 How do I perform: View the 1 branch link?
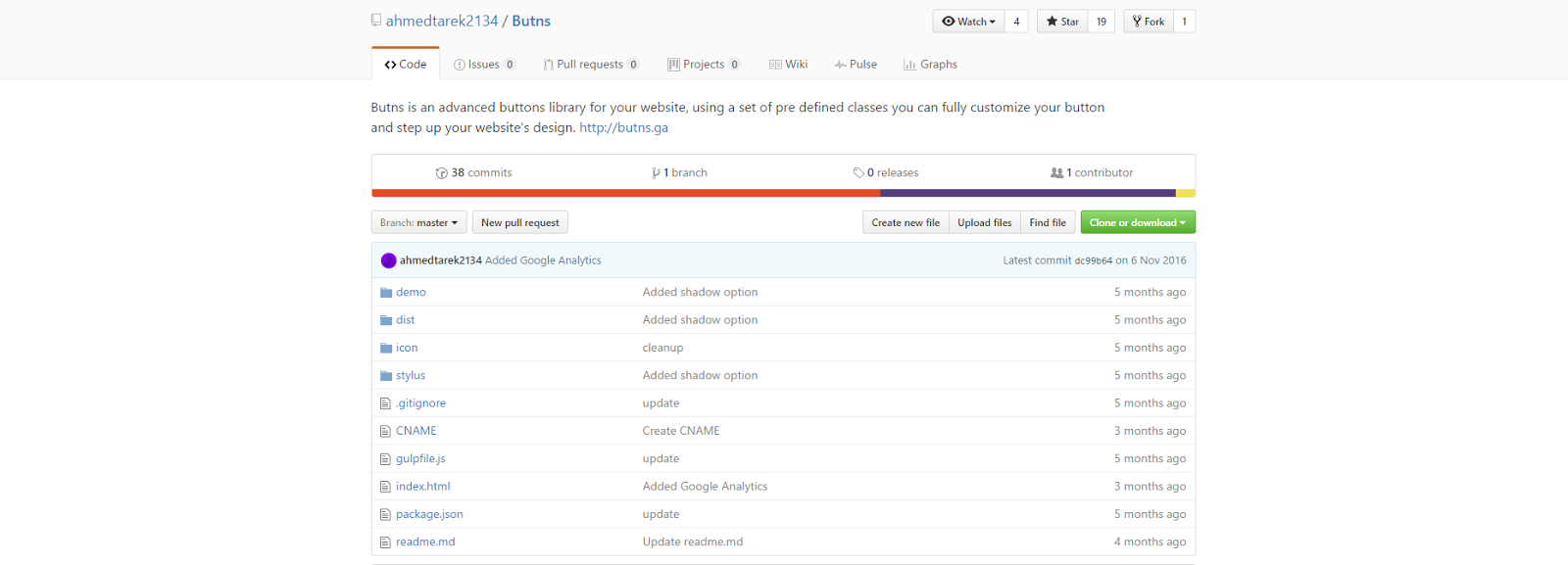tap(679, 173)
